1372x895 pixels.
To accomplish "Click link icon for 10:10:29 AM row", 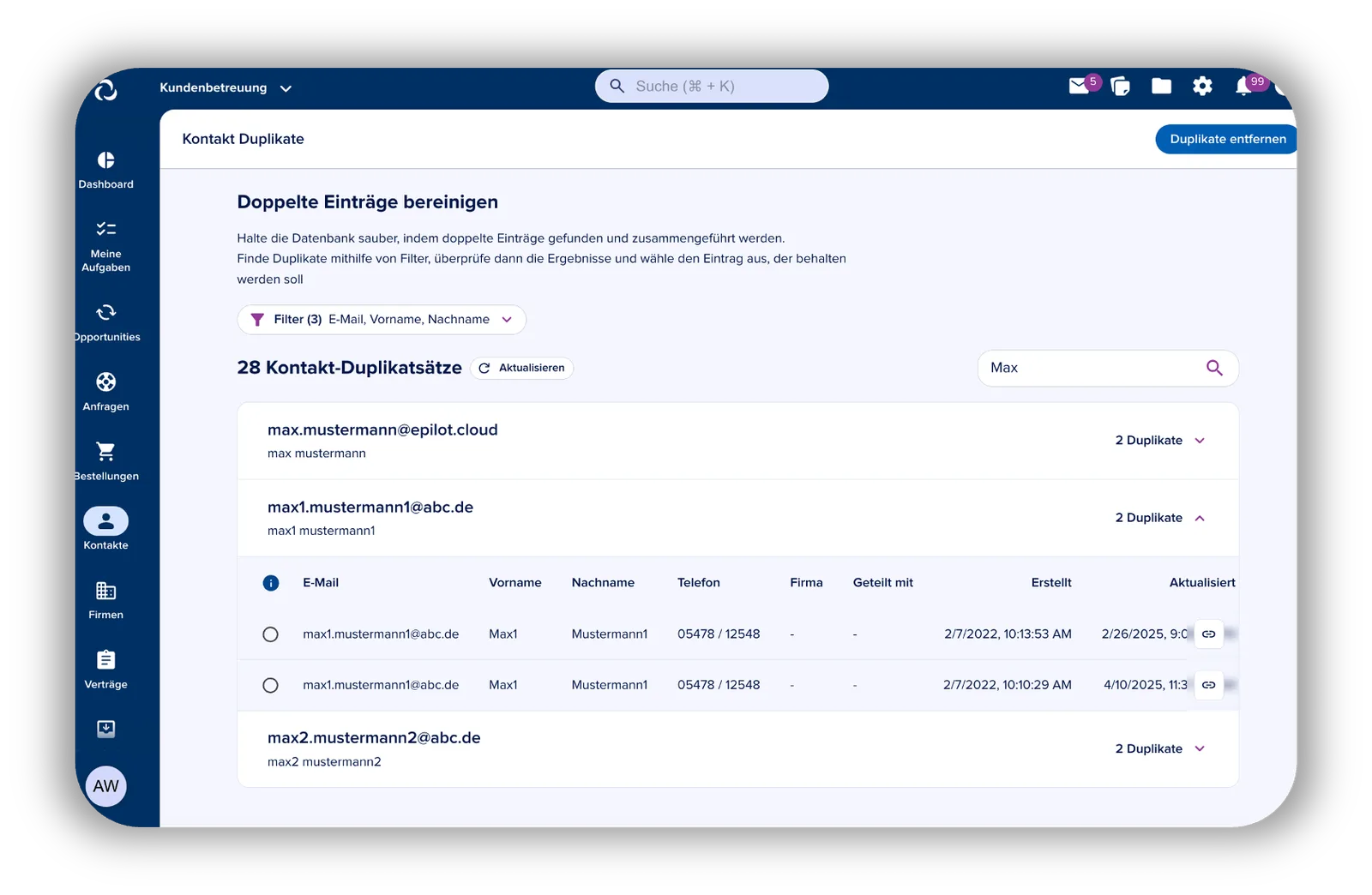I will coord(1208,685).
